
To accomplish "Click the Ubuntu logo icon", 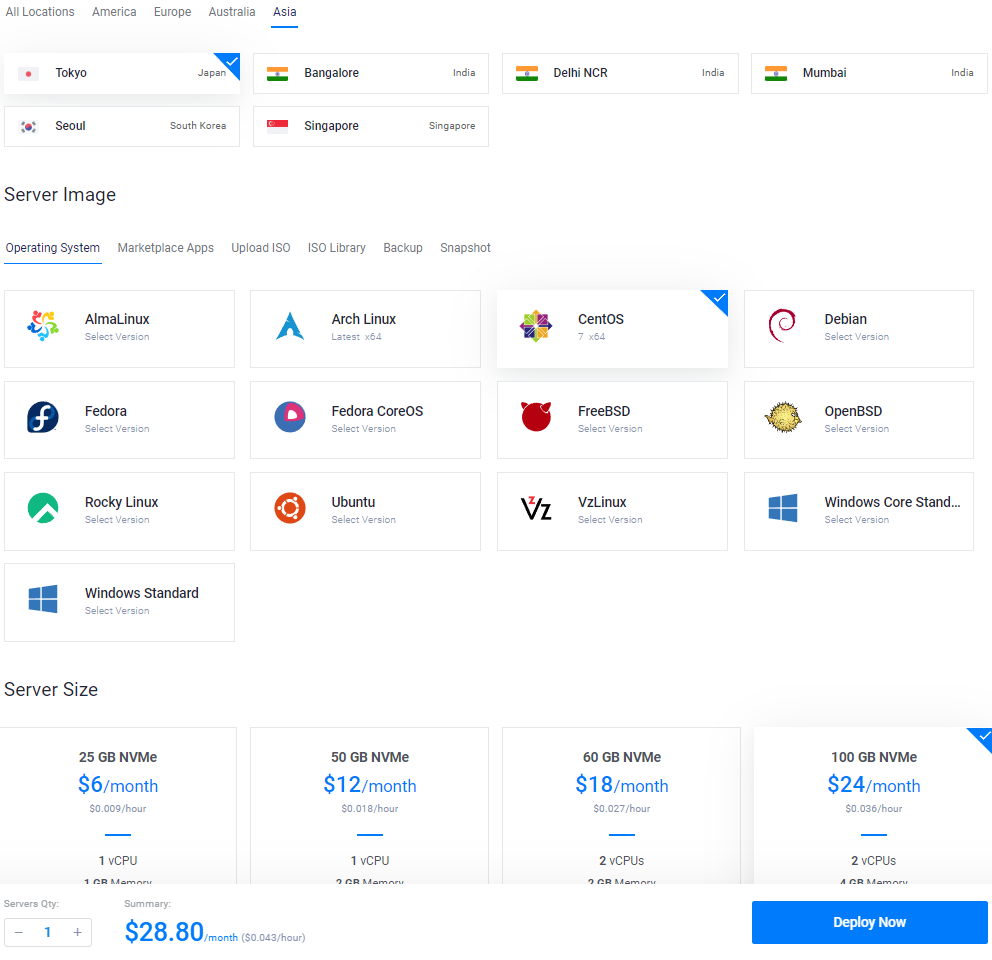I will (290, 508).
